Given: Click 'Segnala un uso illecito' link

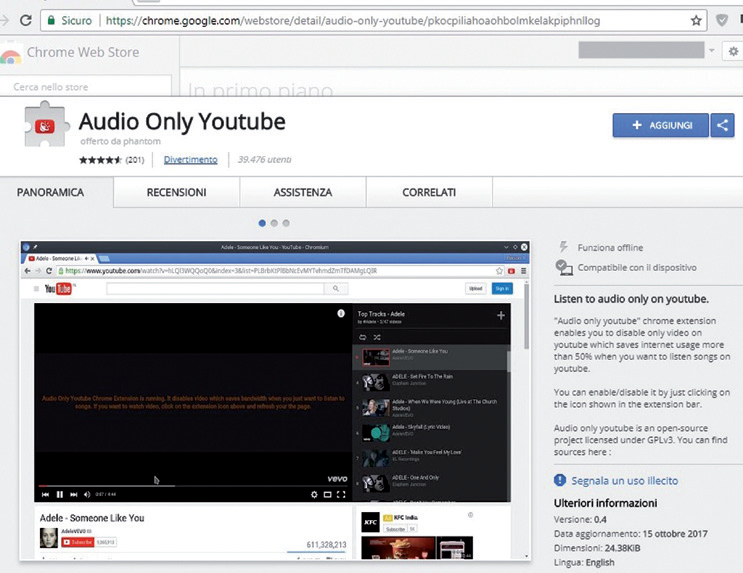Looking at the screenshot, I should click(x=625, y=481).
